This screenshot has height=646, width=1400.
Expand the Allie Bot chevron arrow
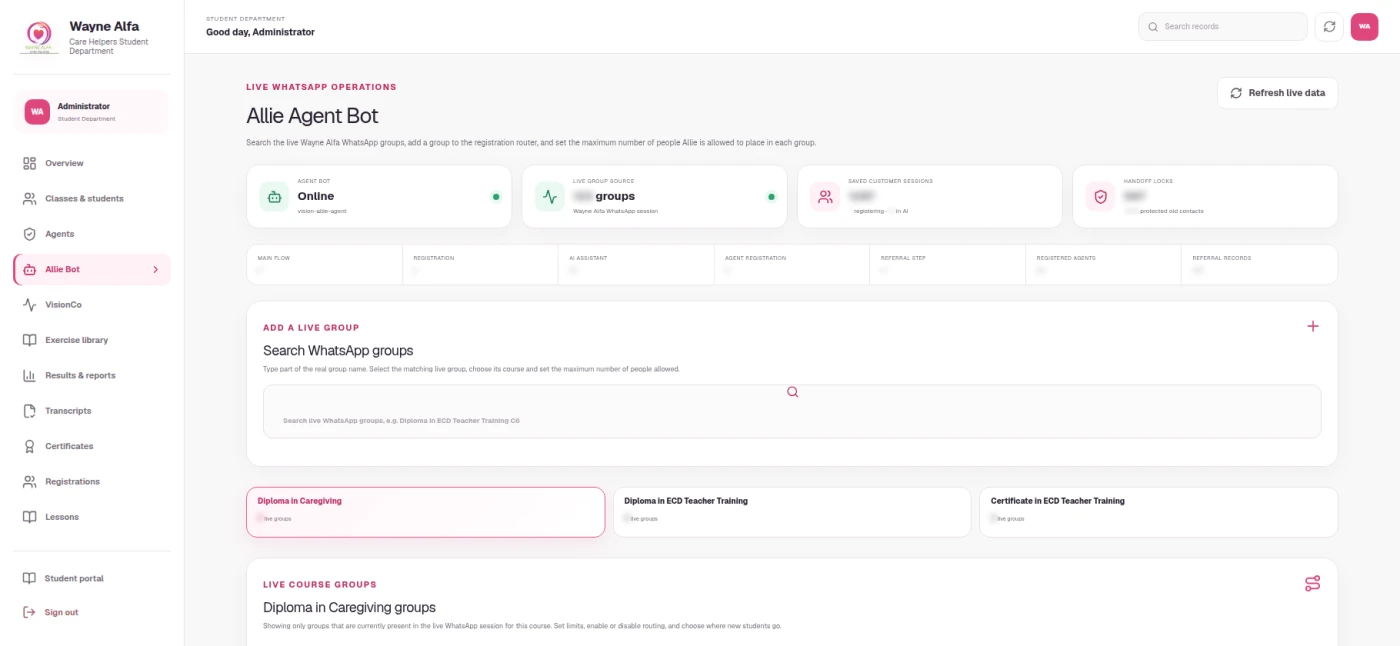(155, 270)
